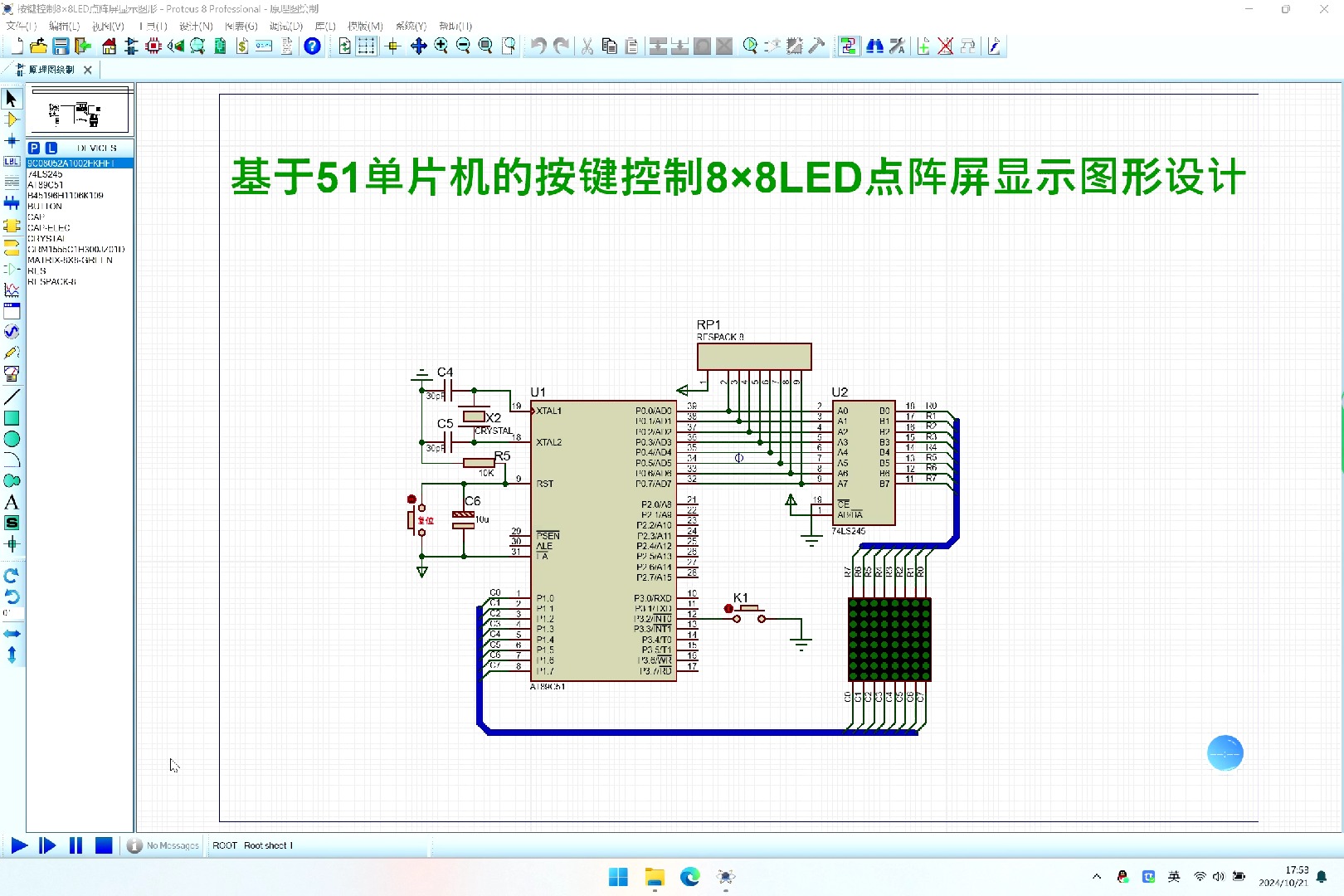Screen dimensions: 1344x896
Task: Click the Step simulation button
Action: coord(47,845)
